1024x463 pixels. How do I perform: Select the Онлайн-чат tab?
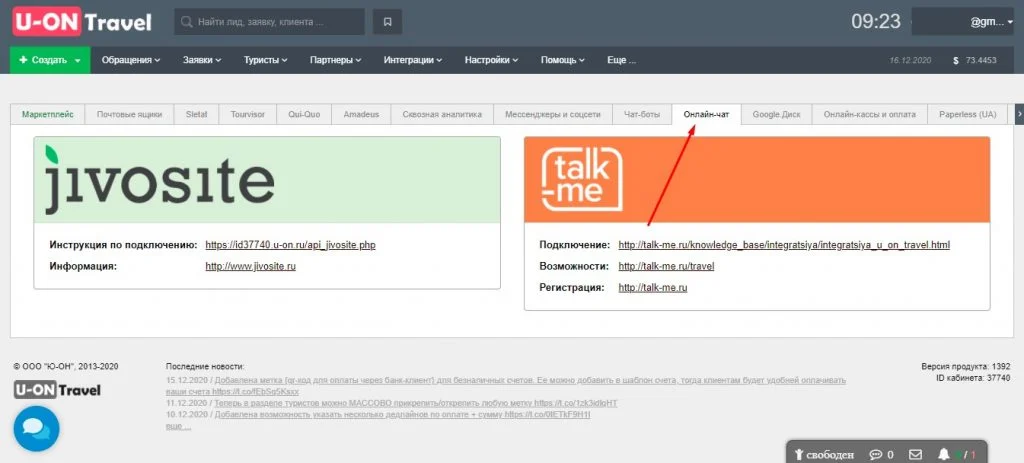coord(707,114)
